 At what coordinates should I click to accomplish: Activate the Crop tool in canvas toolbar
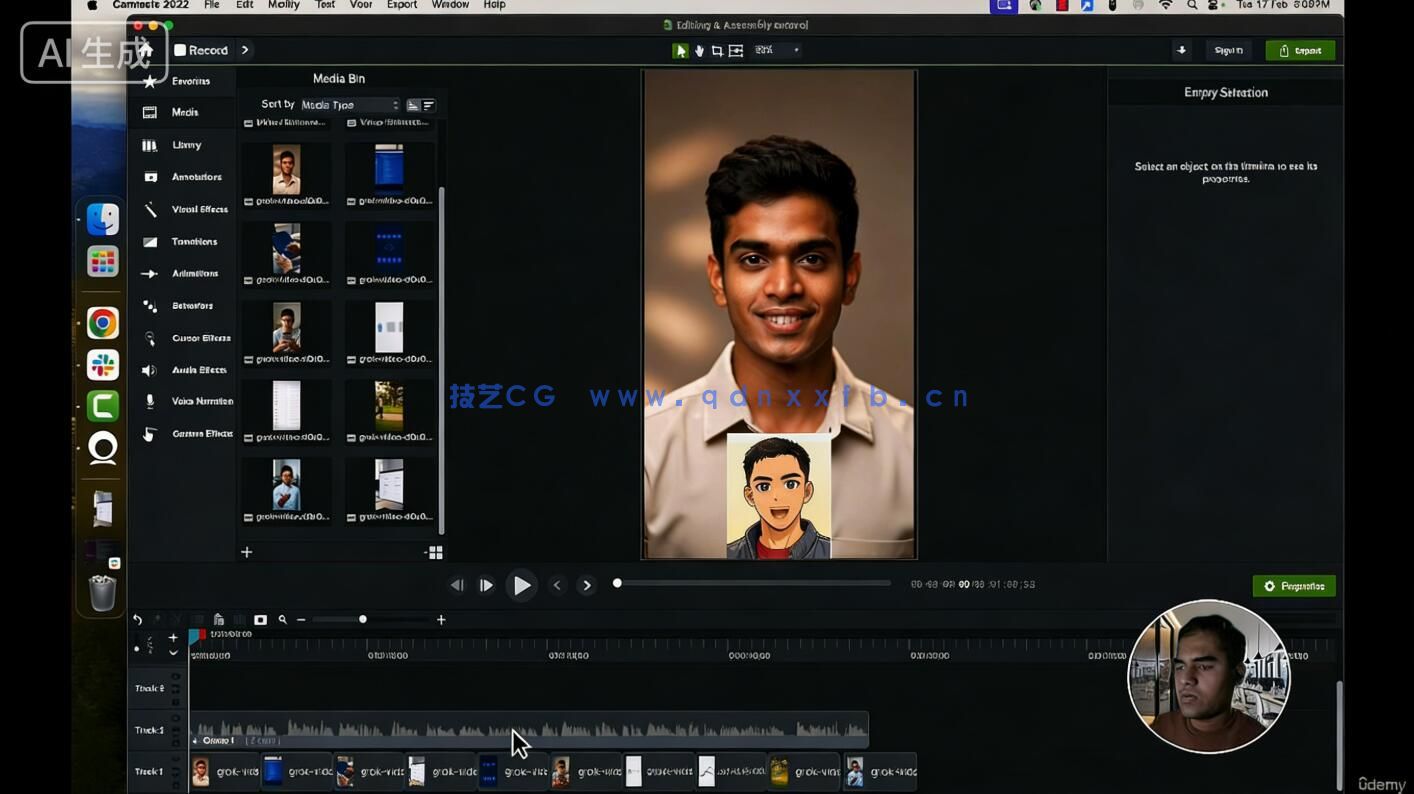tap(717, 51)
